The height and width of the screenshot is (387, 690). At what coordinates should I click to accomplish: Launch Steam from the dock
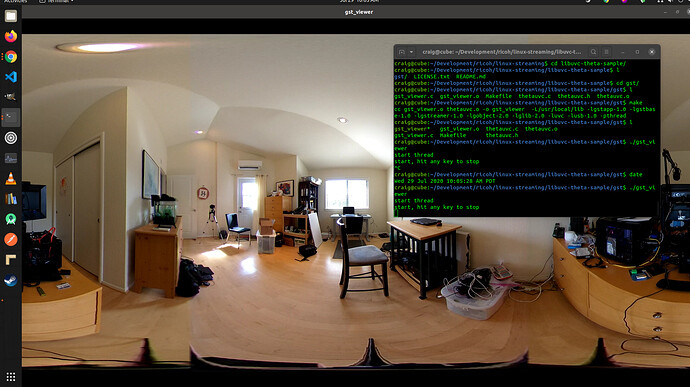(x=11, y=280)
